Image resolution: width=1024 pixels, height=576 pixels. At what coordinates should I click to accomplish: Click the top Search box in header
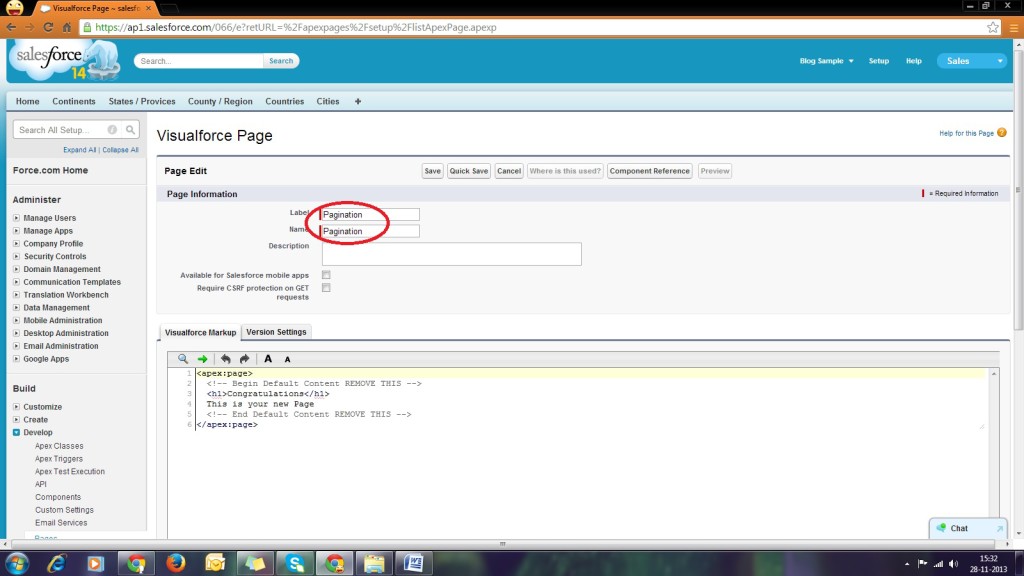[x=199, y=61]
